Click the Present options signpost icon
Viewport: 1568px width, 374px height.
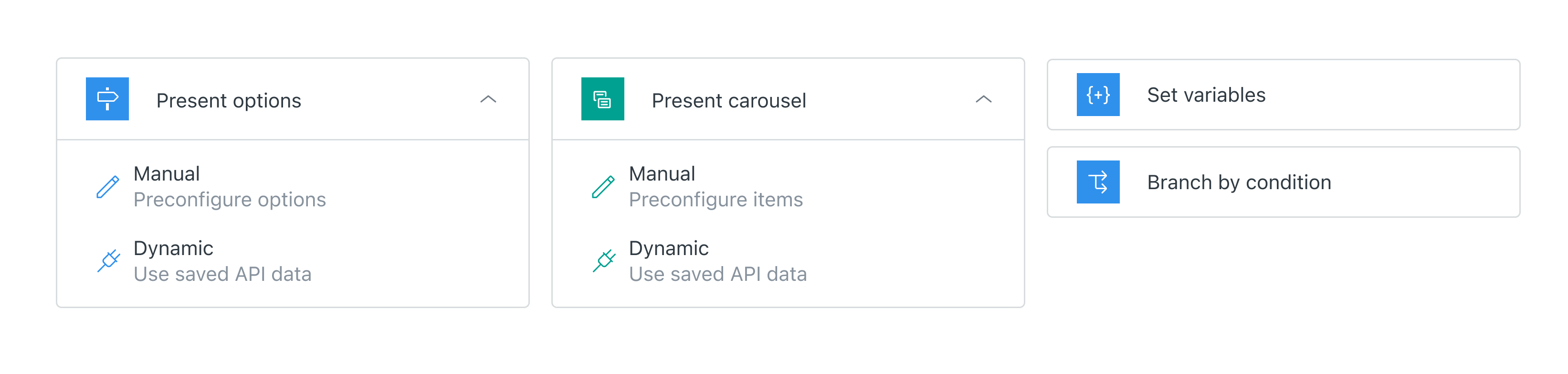[108, 99]
